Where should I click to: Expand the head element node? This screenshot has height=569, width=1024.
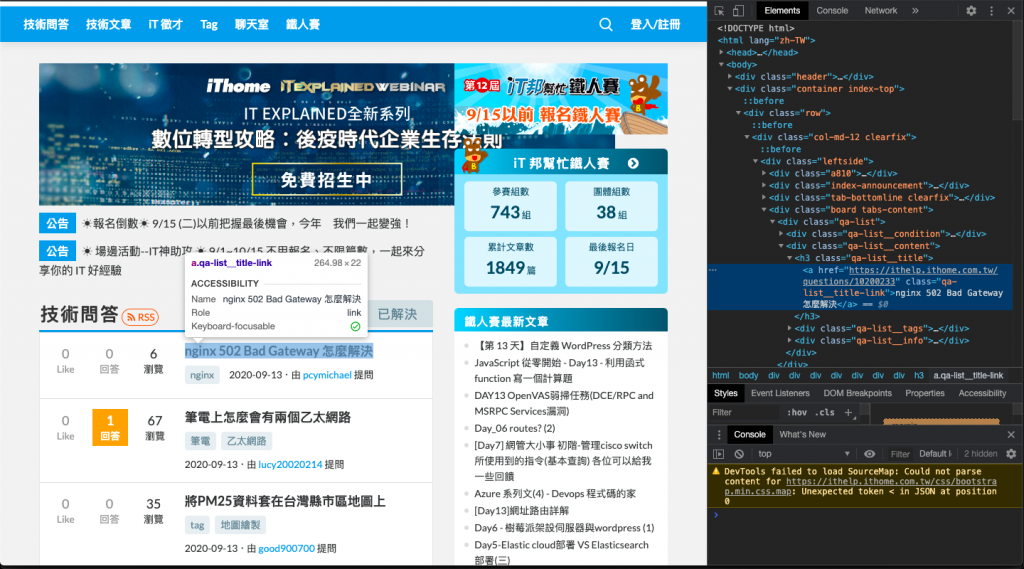point(722,52)
